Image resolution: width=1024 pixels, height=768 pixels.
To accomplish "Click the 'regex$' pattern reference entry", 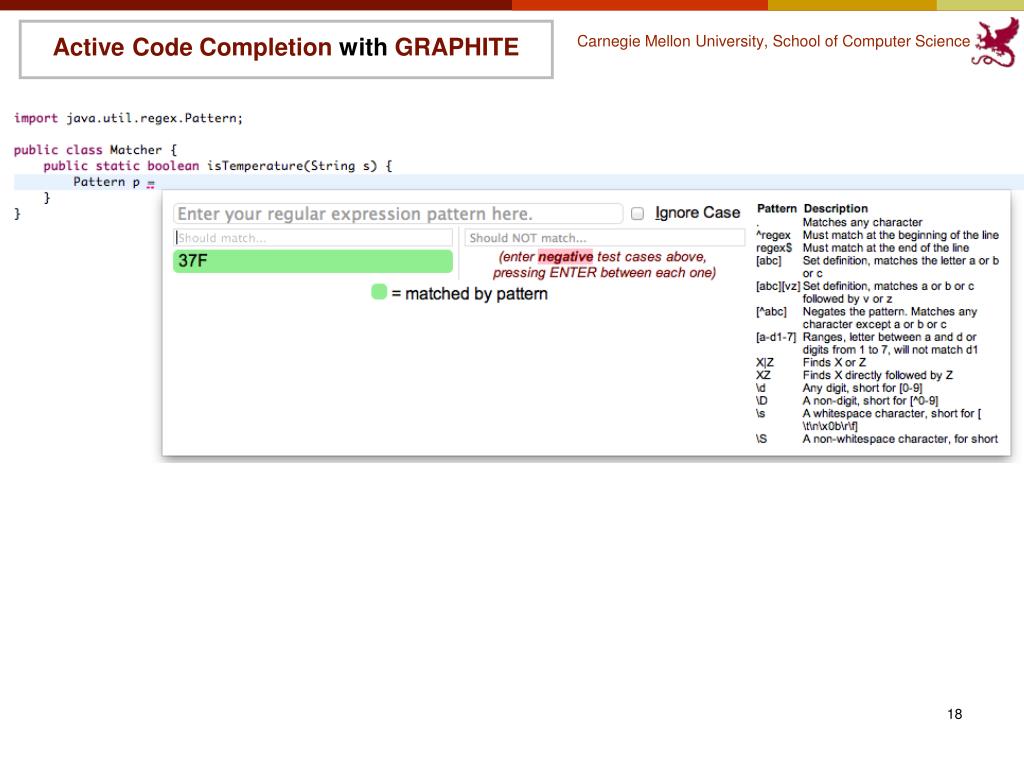I will (774, 248).
